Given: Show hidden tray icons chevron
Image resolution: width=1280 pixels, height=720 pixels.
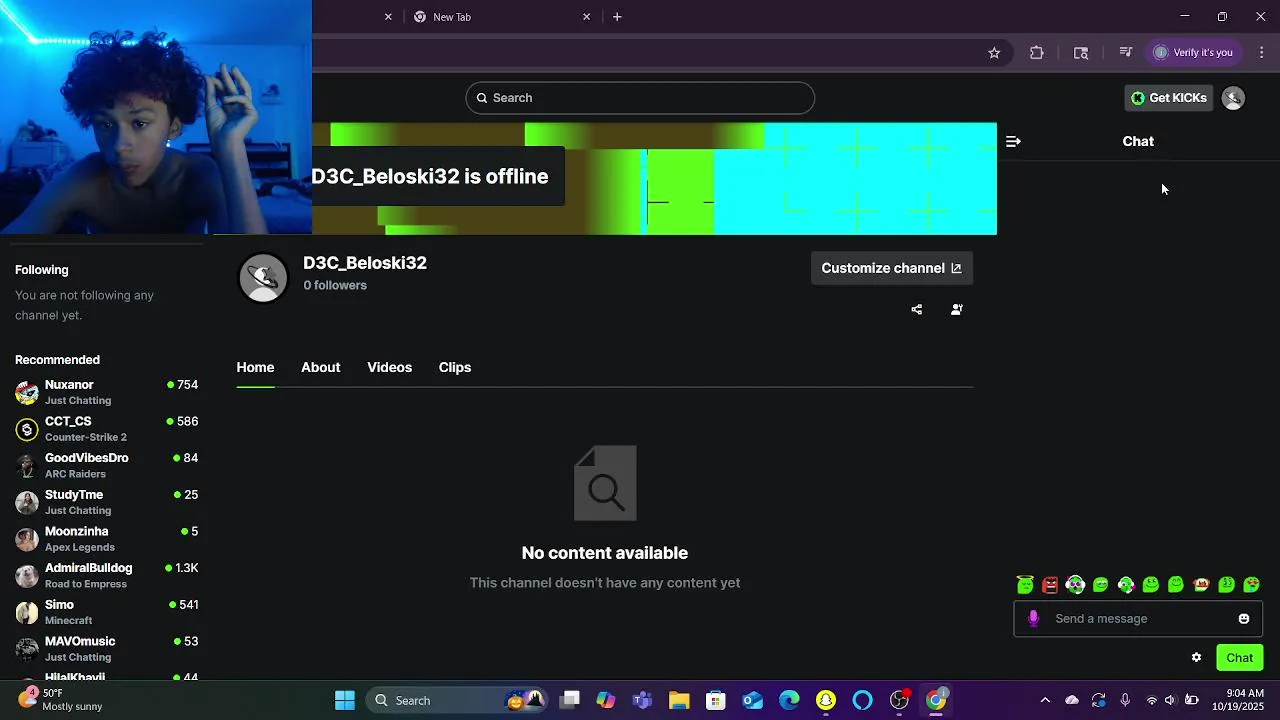Looking at the screenshot, I should [1045, 701].
